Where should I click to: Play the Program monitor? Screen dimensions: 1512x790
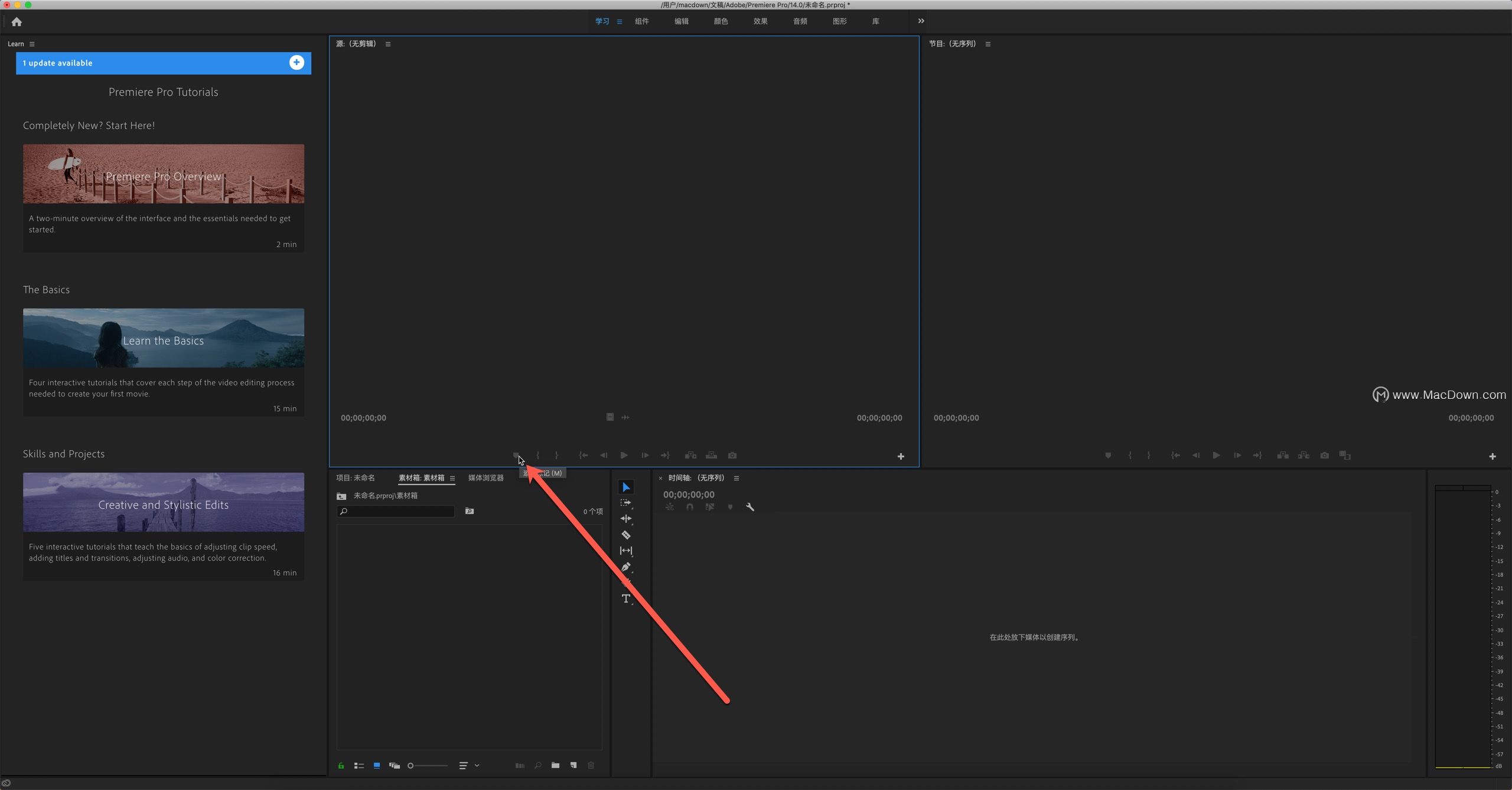click(1216, 455)
